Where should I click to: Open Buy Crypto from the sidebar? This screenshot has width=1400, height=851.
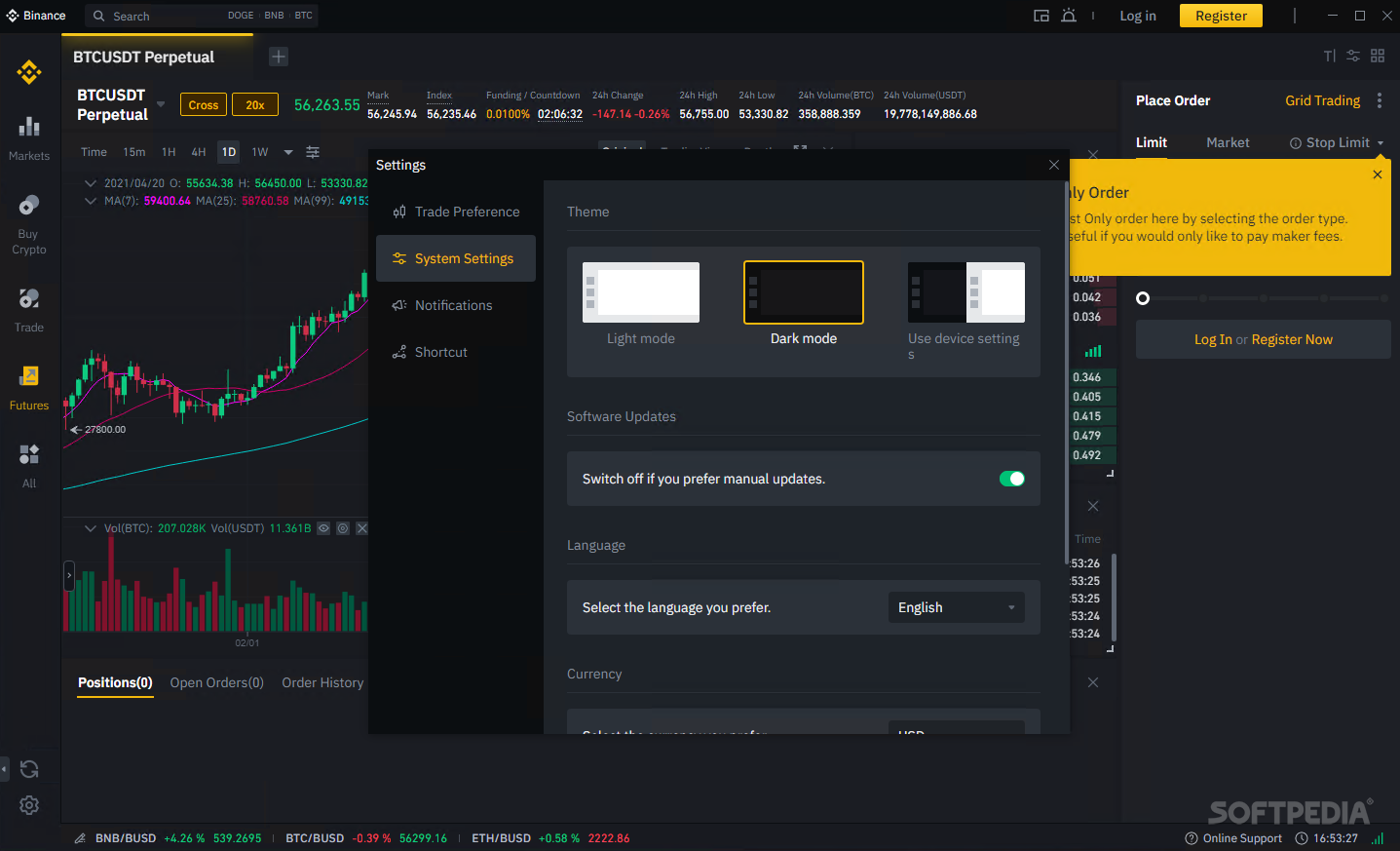29,224
